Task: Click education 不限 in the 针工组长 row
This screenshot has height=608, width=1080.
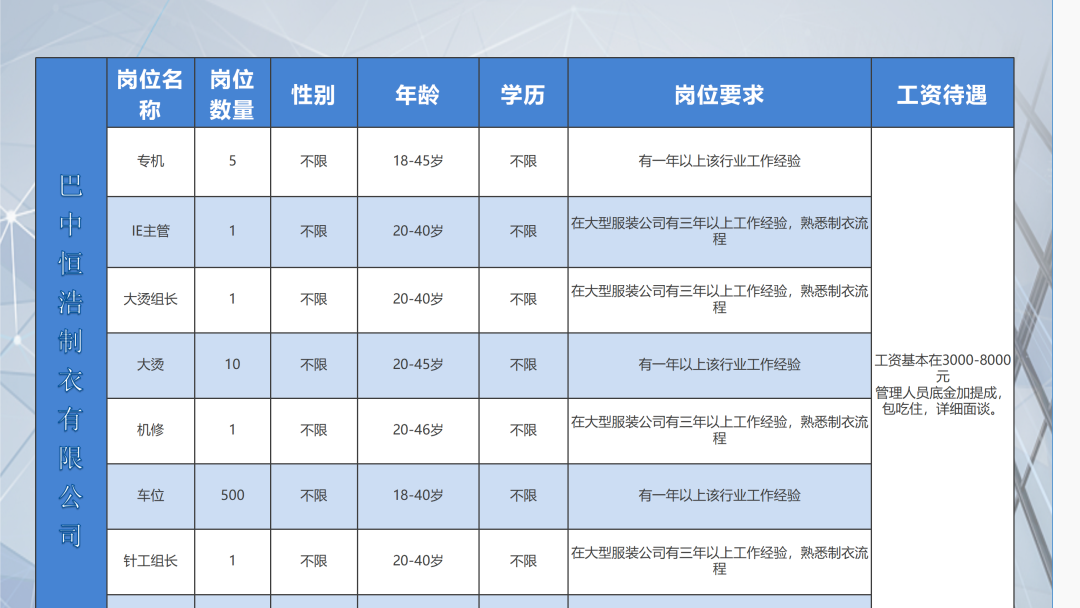Action: click(523, 561)
